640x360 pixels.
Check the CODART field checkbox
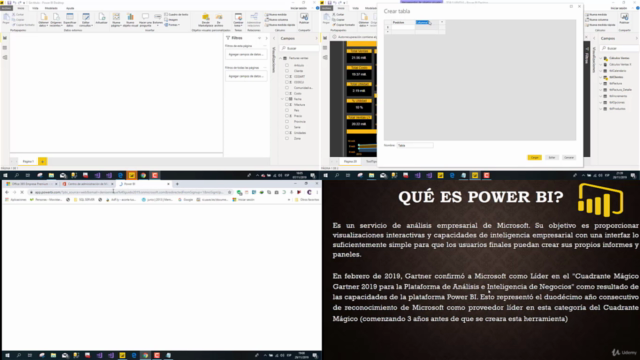tap(287, 76)
